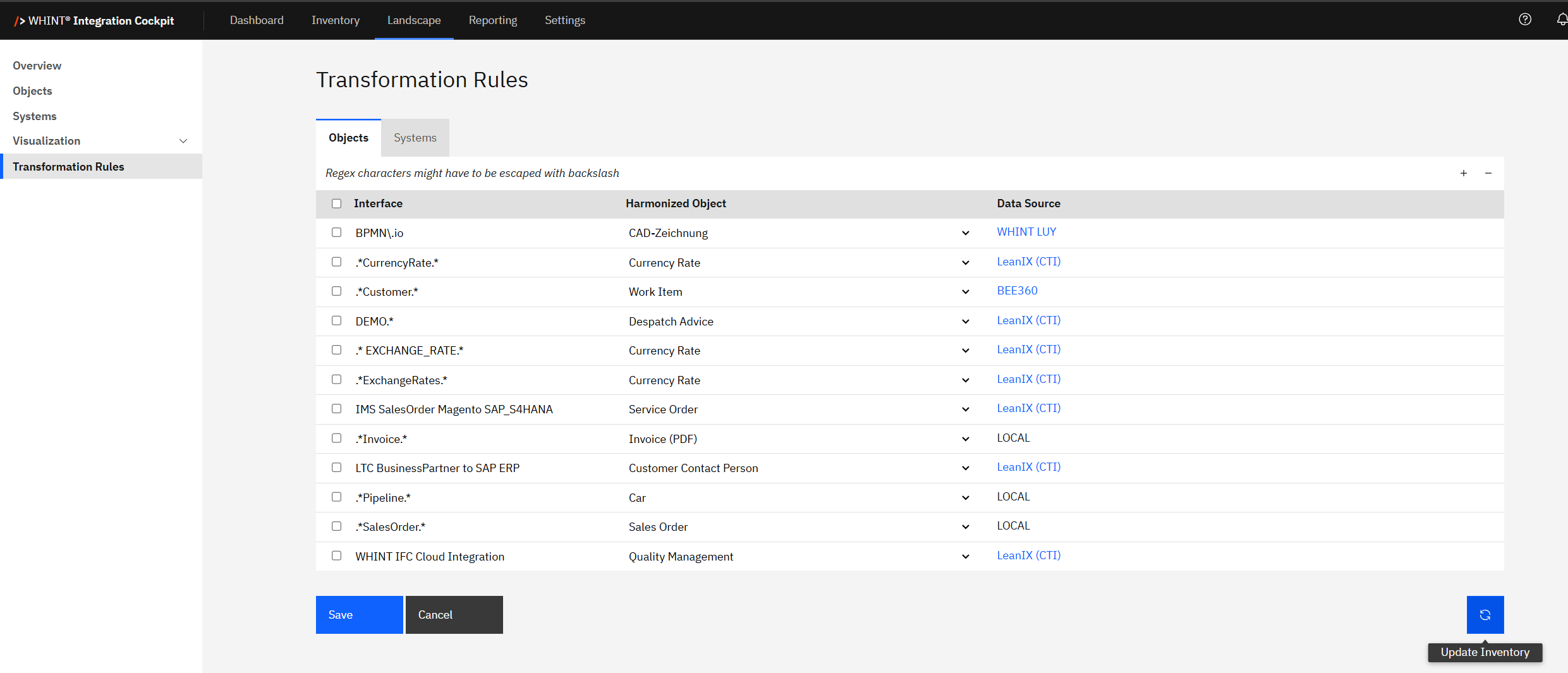Click the WHINT Integration Cockpit logo

95,20
